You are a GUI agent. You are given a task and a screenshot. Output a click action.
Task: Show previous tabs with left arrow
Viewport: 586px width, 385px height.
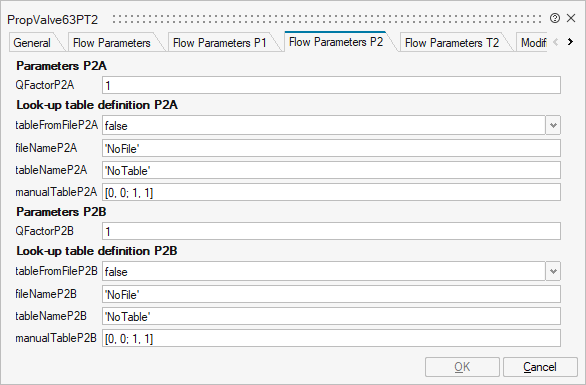click(556, 42)
